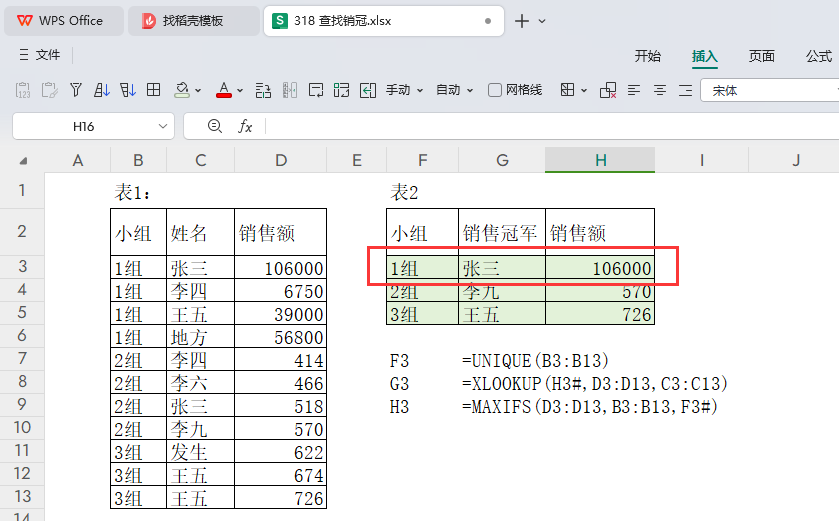This screenshot has height=521, width=839.
Task: Click the select-all corner triangle
Action: [x=23, y=160]
